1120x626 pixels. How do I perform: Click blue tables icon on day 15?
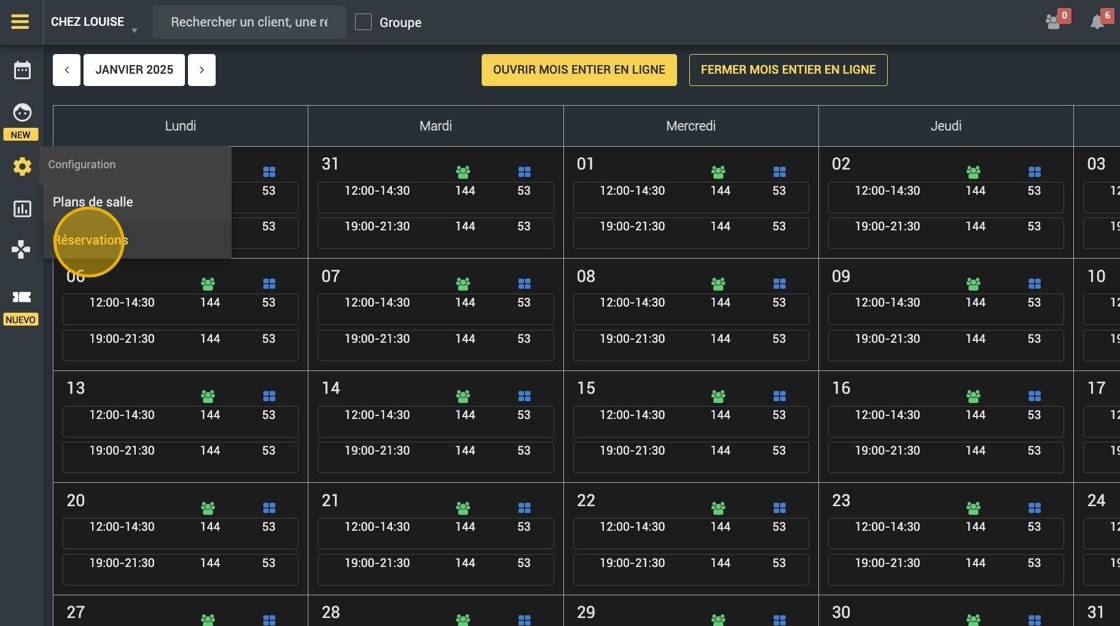[x=779, y=397]
